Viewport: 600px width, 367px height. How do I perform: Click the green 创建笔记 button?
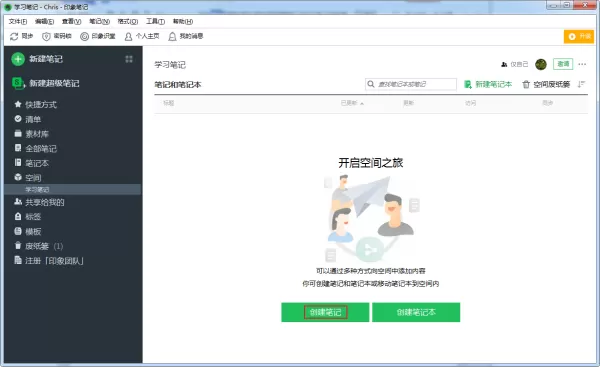click(325, 312)
